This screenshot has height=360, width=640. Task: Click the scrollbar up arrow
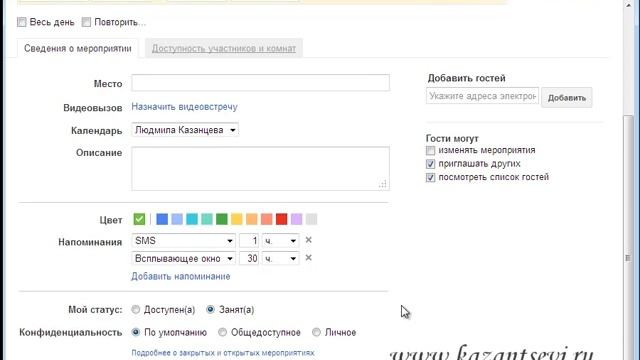(x=628, y=5)
